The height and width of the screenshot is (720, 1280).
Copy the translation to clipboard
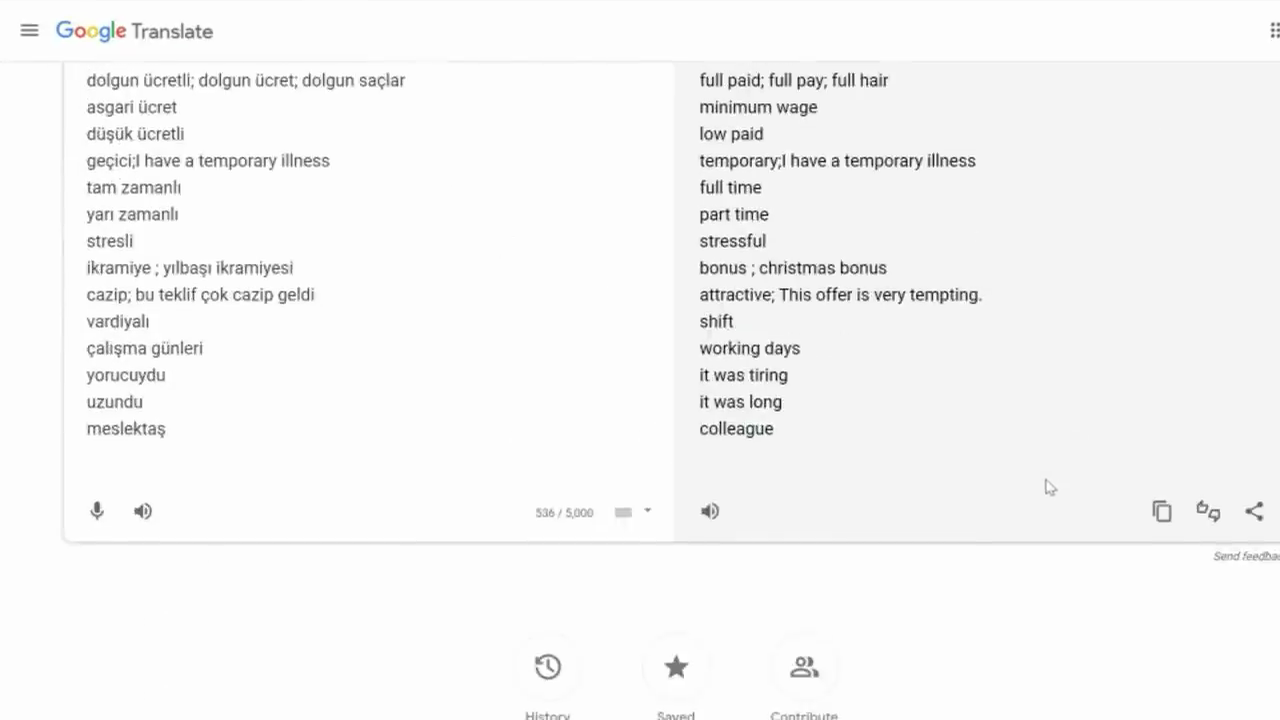[1161, 511]
